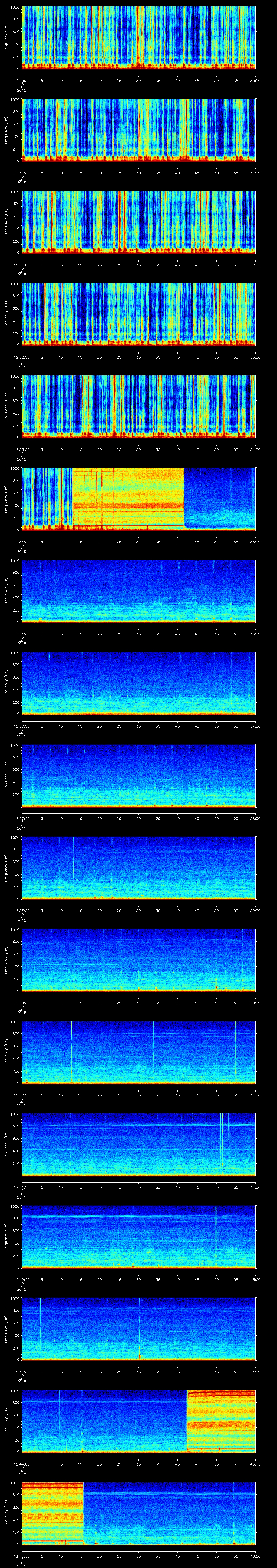Click the 12:44:00 start time label
Image resolution: width=277 pixels, height=1568 pixels.
click(x=22, y=1464)
